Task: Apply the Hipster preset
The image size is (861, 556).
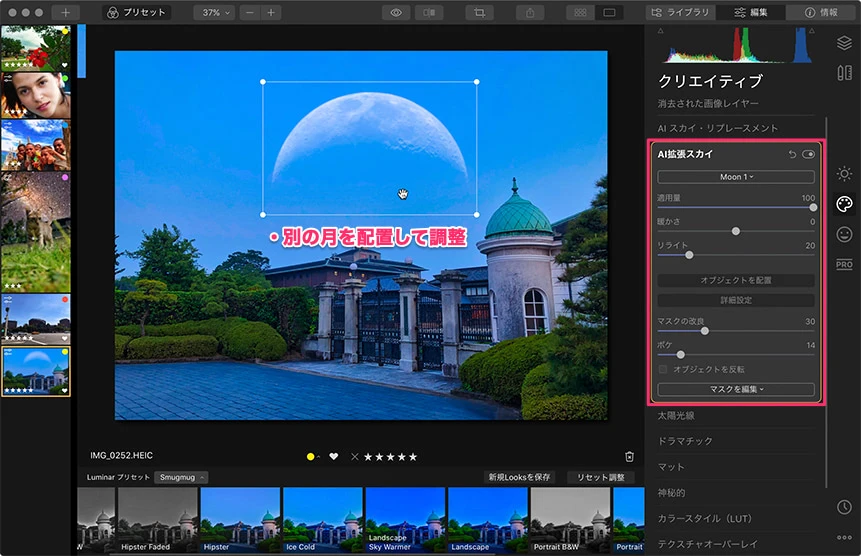Action: pos(240,520)
